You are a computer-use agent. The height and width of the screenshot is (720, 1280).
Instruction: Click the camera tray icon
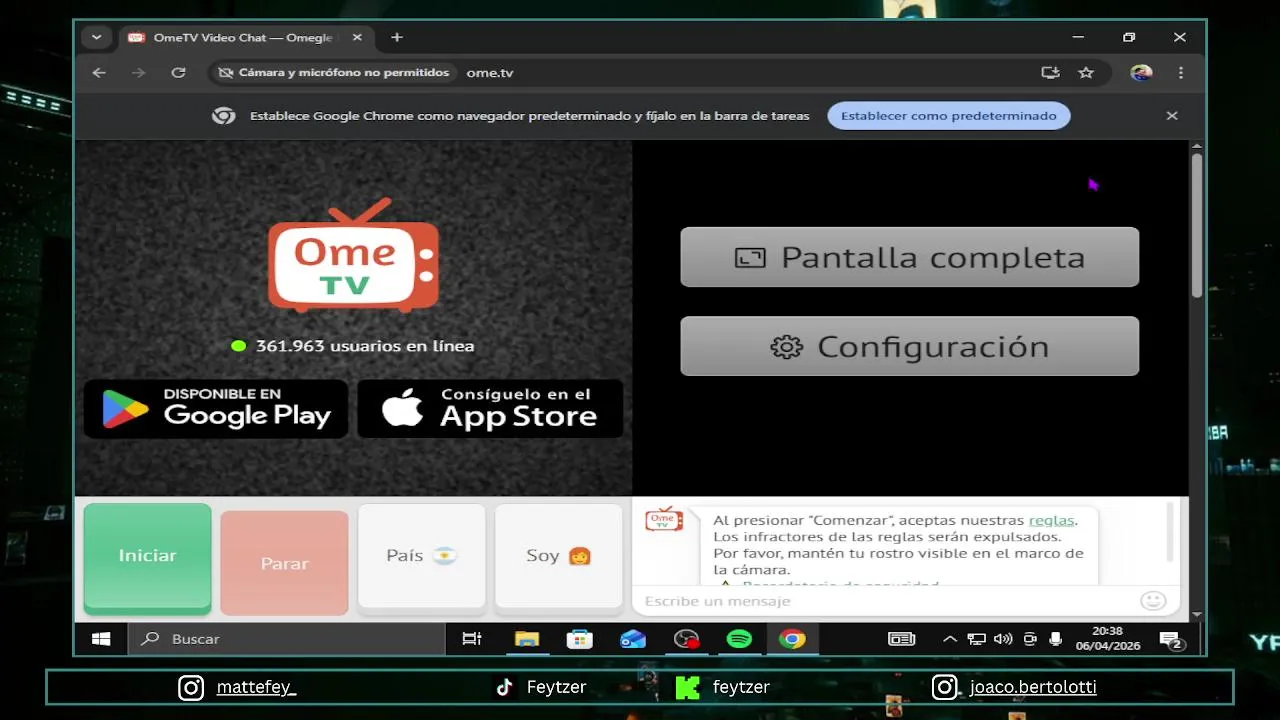tap(1030, 639)
